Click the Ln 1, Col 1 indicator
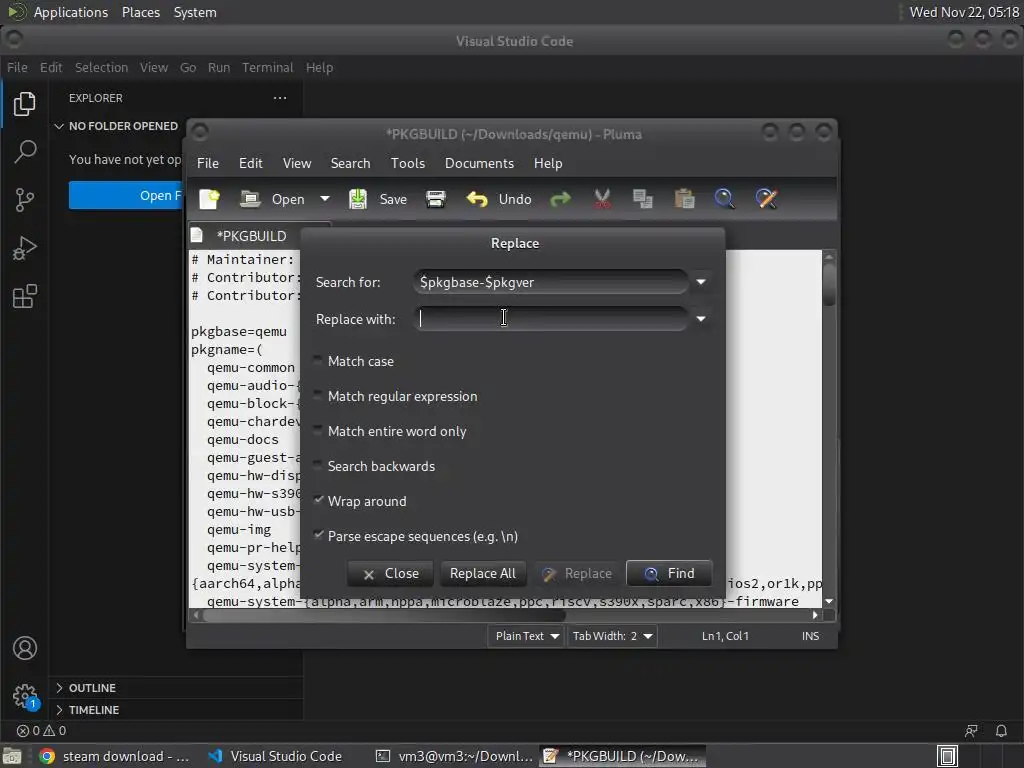 (725, 636)
